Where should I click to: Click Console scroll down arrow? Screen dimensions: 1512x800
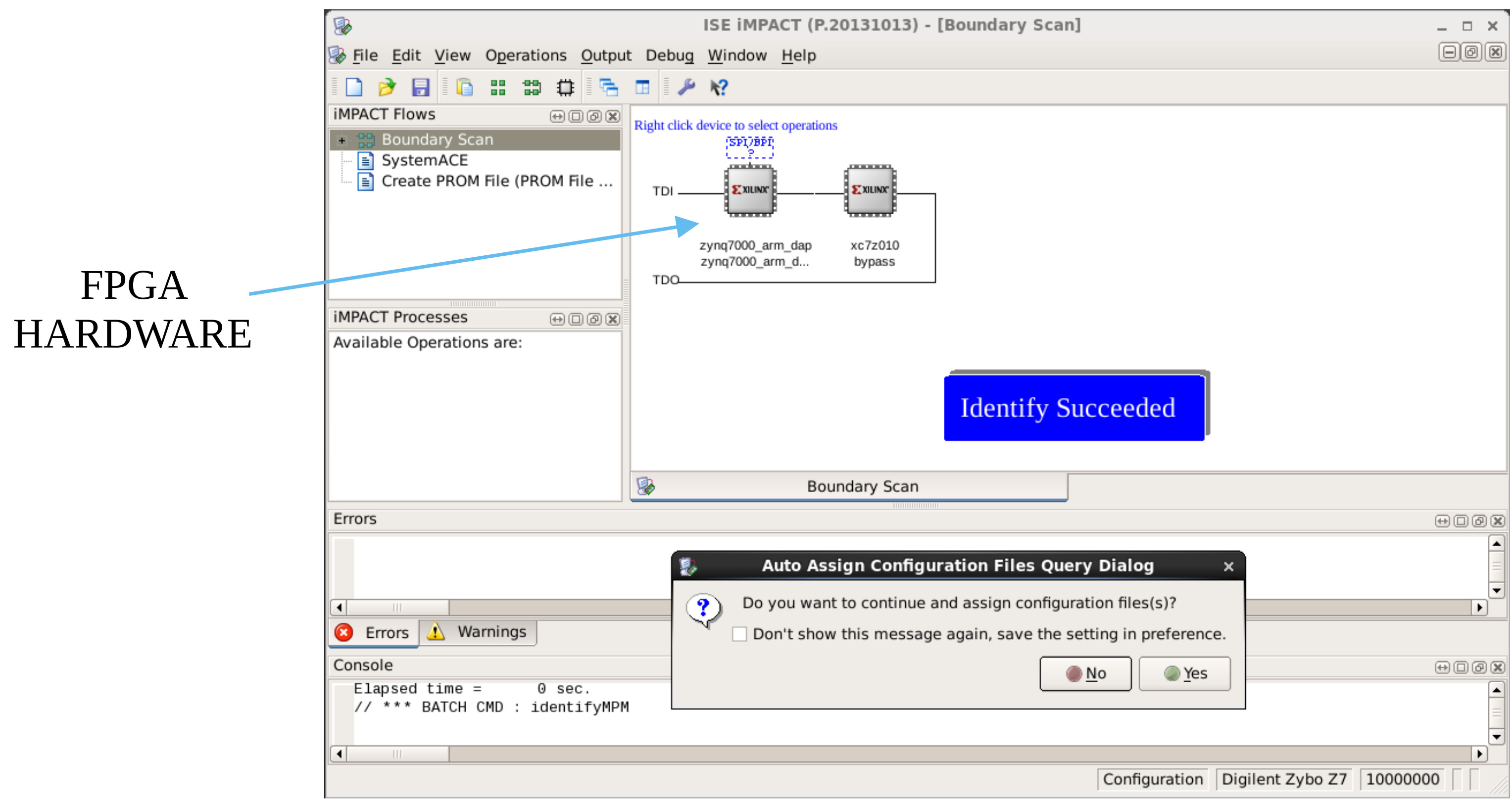[1497, 736]
